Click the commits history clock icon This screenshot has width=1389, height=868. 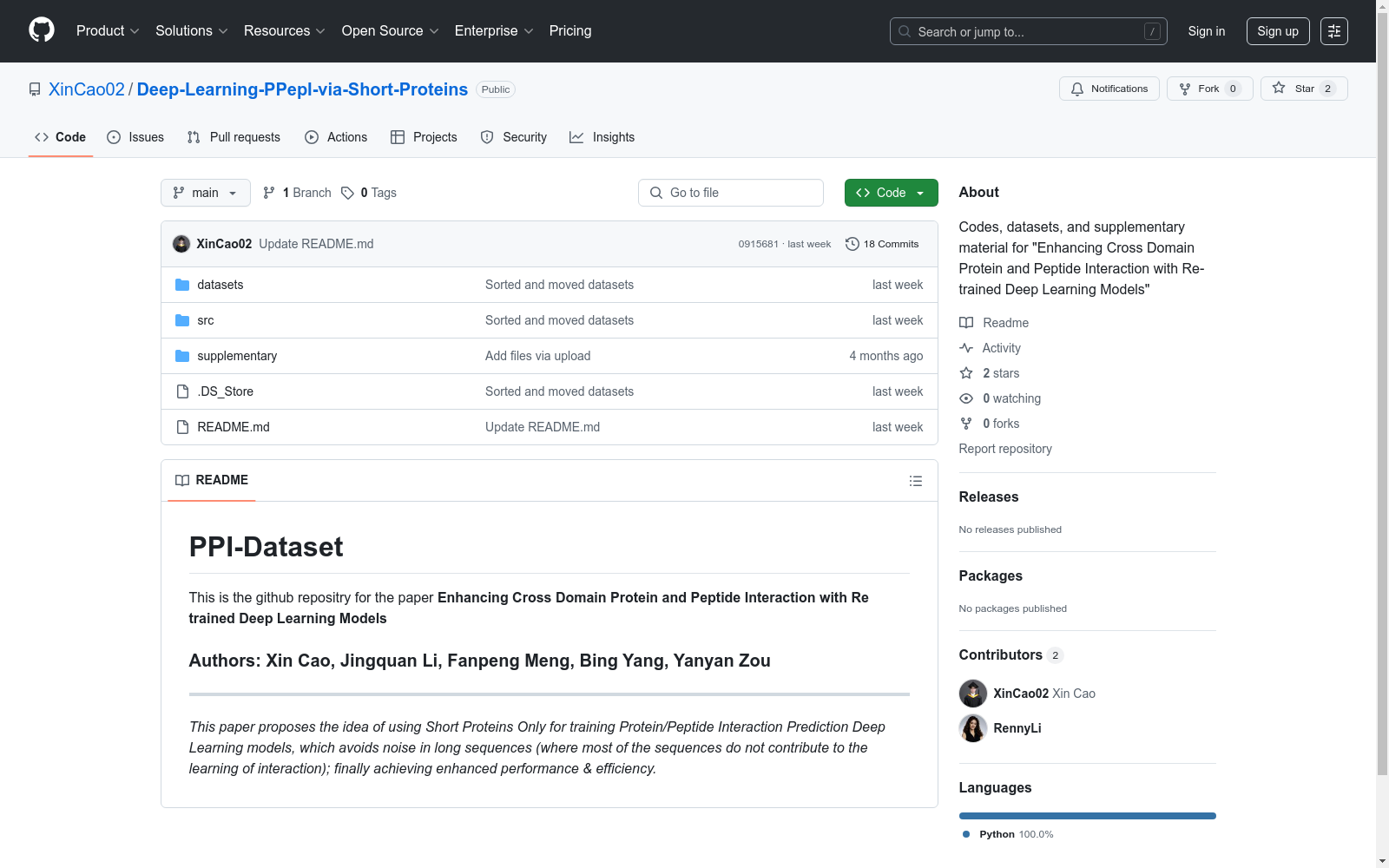852,244
